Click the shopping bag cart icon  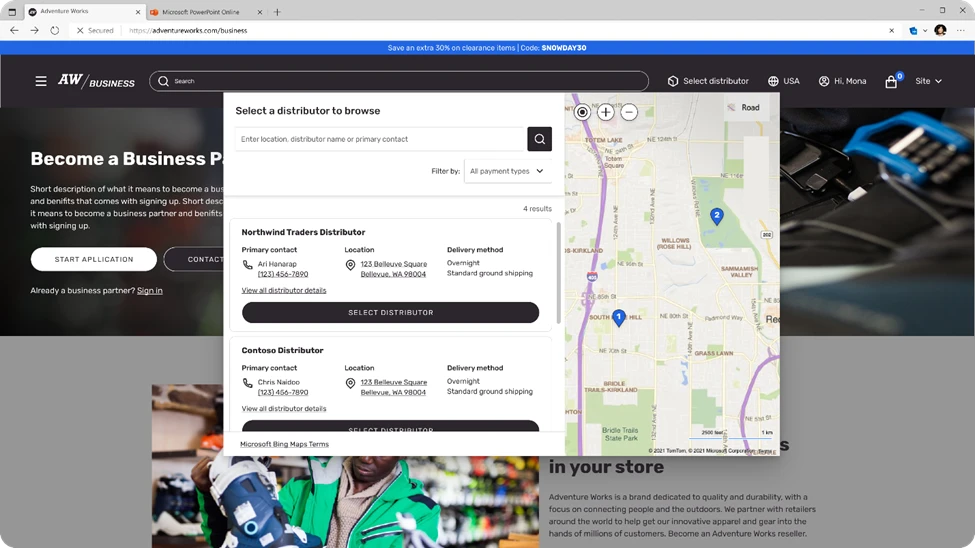(891, 82)
